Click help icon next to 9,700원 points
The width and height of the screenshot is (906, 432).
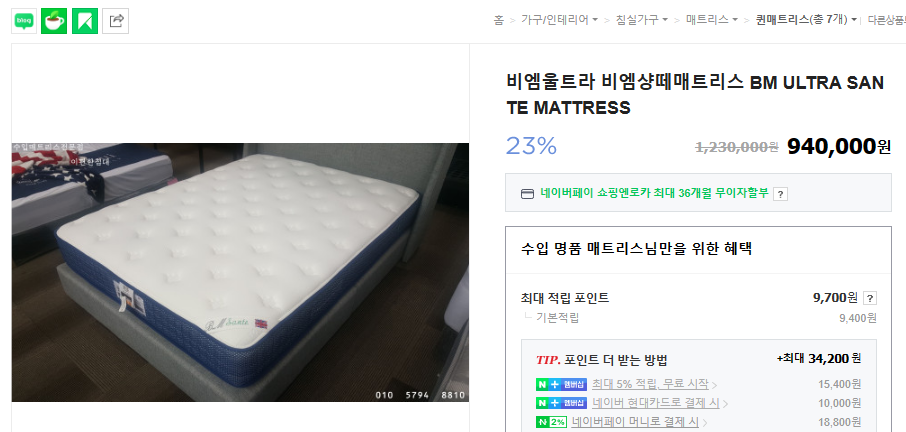(x=870, y=299)
